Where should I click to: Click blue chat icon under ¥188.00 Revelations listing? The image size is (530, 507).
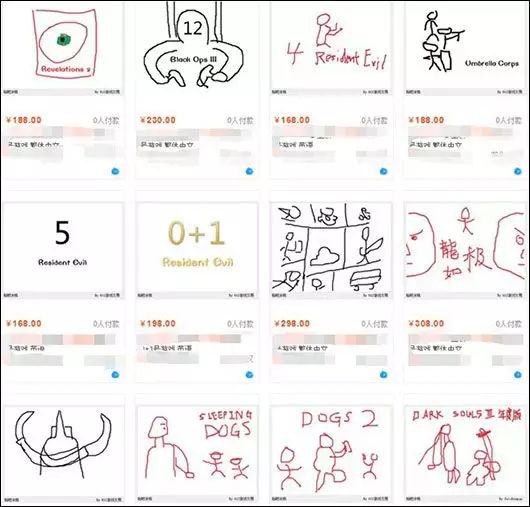(x=115, y=171)
